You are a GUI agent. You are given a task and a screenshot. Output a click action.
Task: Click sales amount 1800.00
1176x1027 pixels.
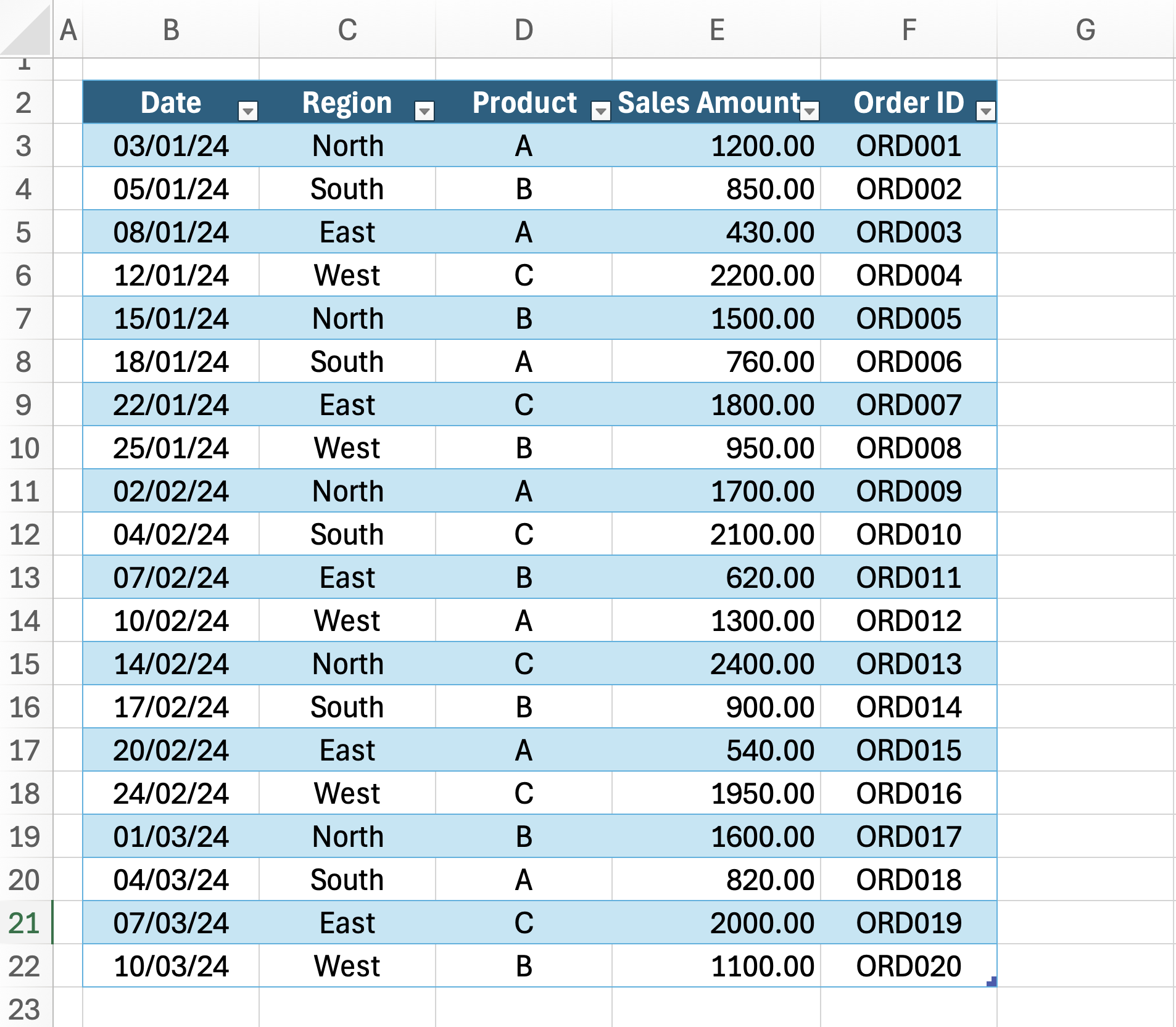716,405
